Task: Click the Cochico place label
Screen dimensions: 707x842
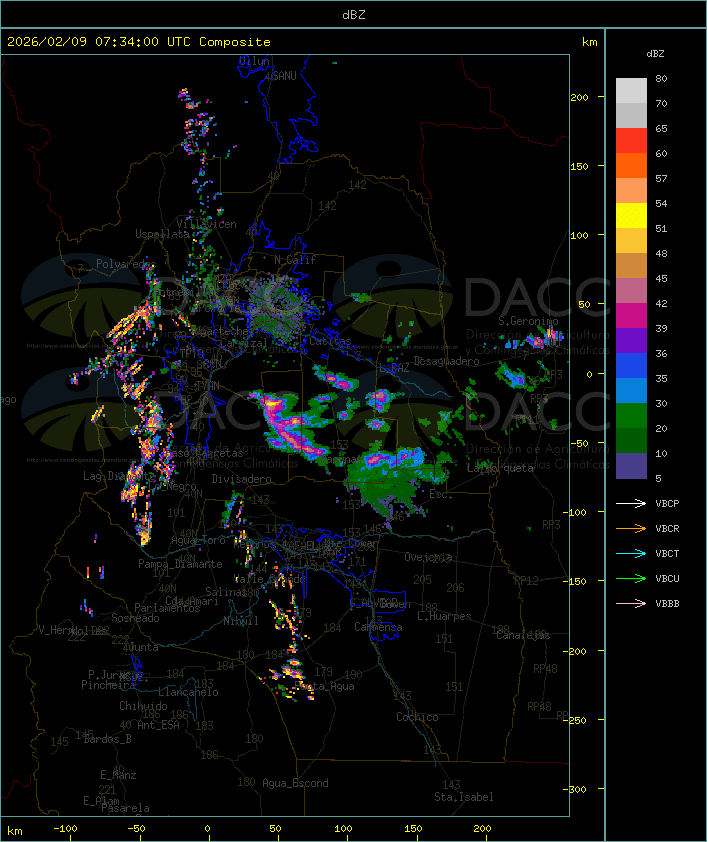Action: [417, 717]
